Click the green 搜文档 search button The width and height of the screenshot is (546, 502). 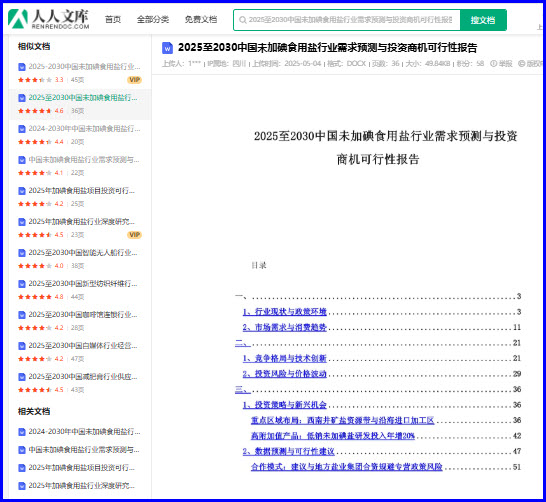point(483,20)
